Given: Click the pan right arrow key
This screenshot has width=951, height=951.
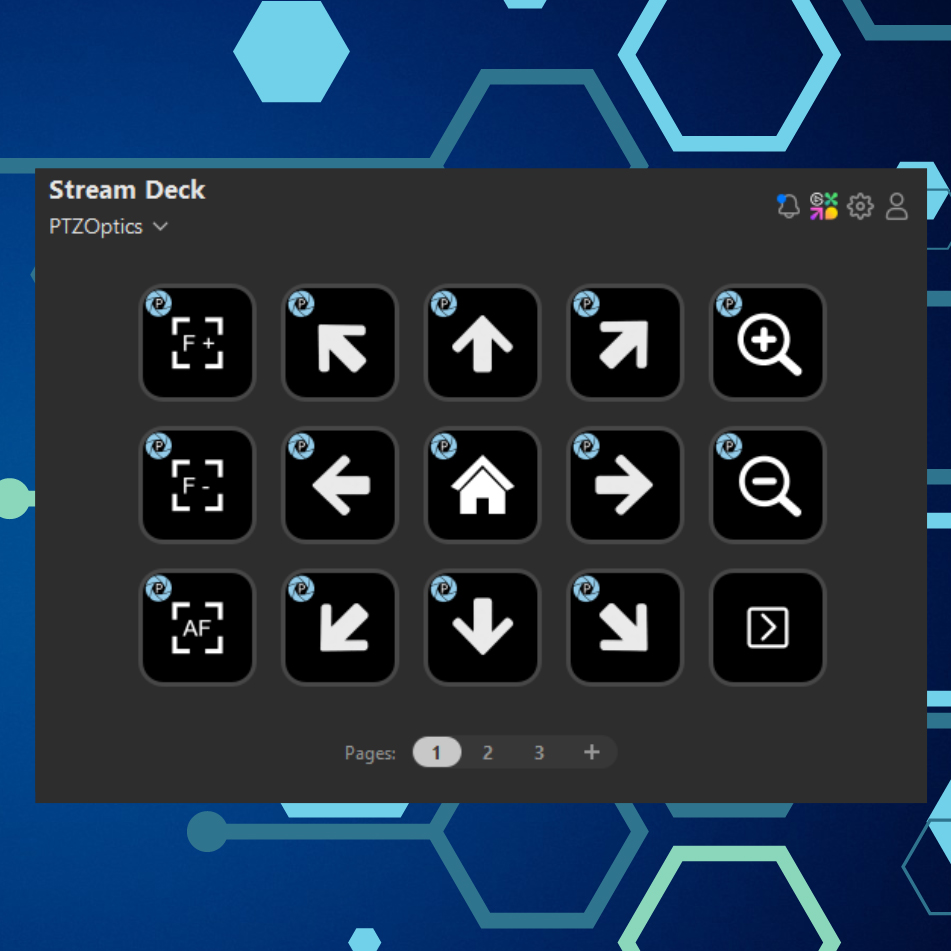Looking at the screenshot, I should (x=625, y=485).
